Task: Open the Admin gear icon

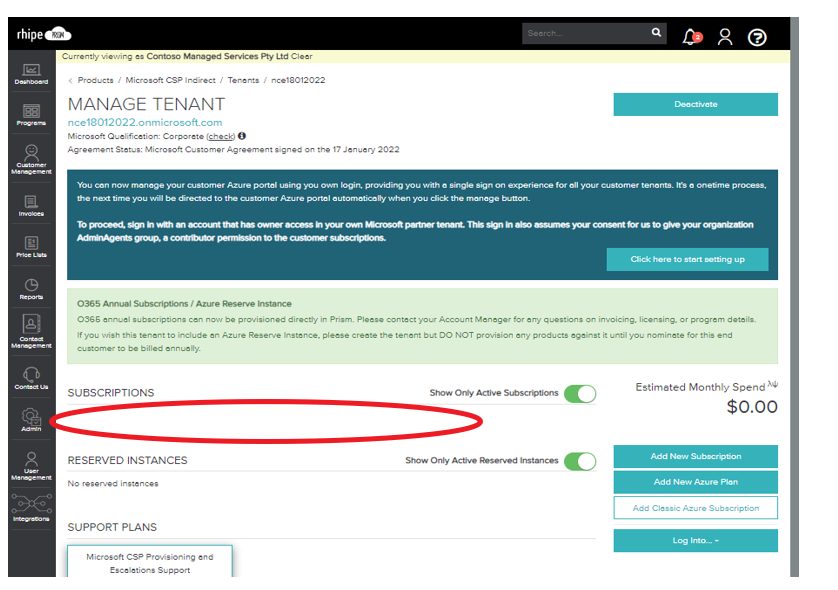Action: [31, 420]
